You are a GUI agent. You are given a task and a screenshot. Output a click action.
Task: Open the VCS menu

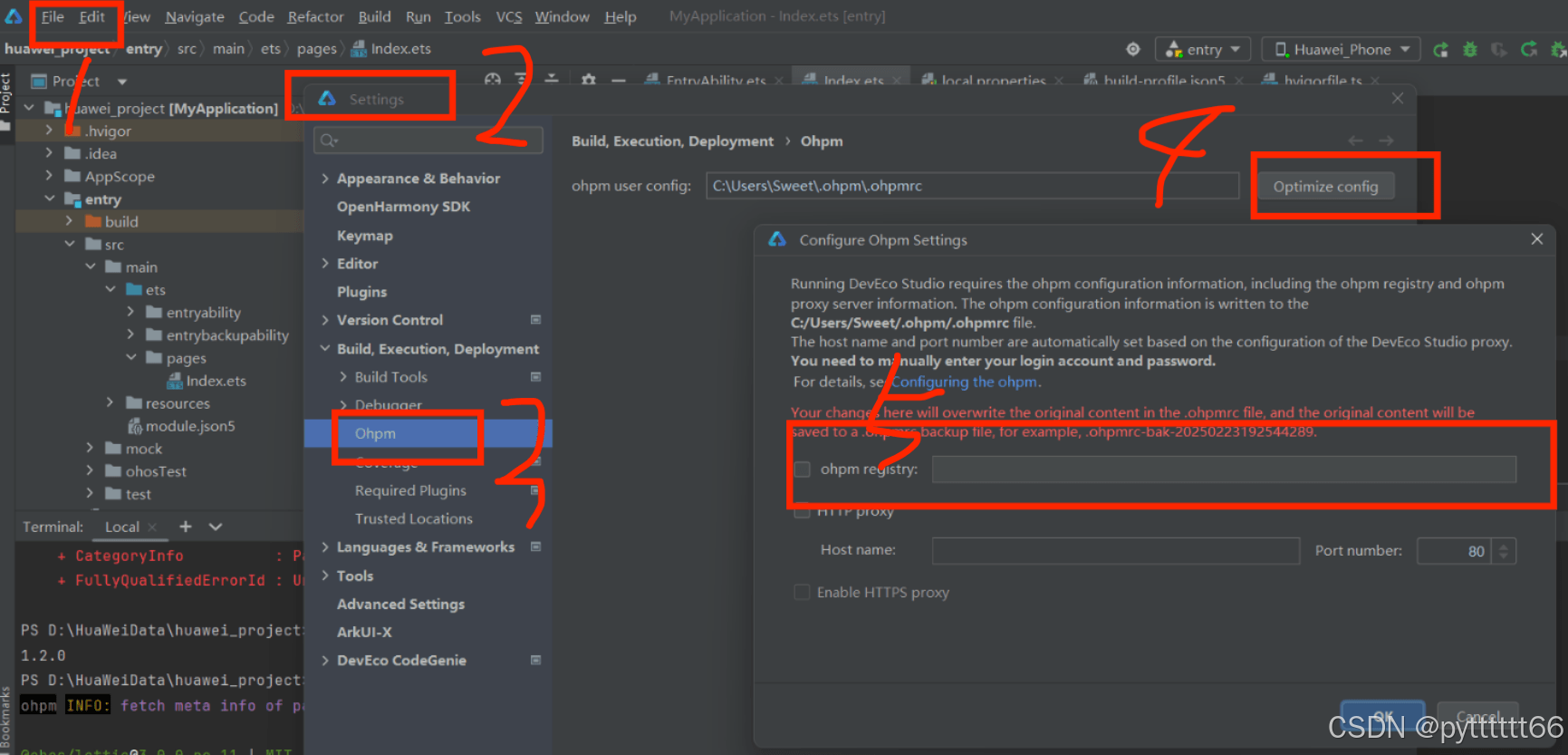point(508,16)
